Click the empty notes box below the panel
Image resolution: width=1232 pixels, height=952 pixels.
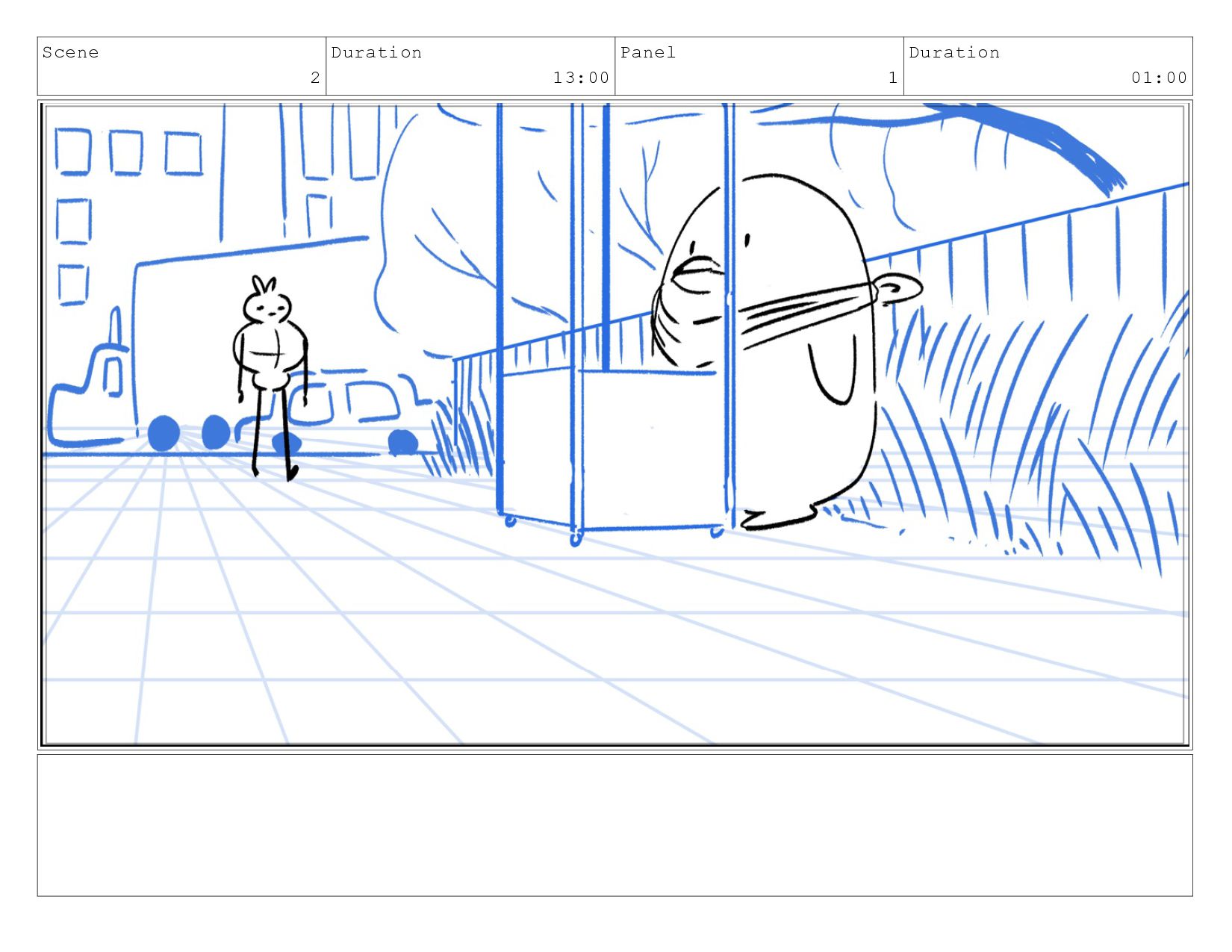coord(615,825)
